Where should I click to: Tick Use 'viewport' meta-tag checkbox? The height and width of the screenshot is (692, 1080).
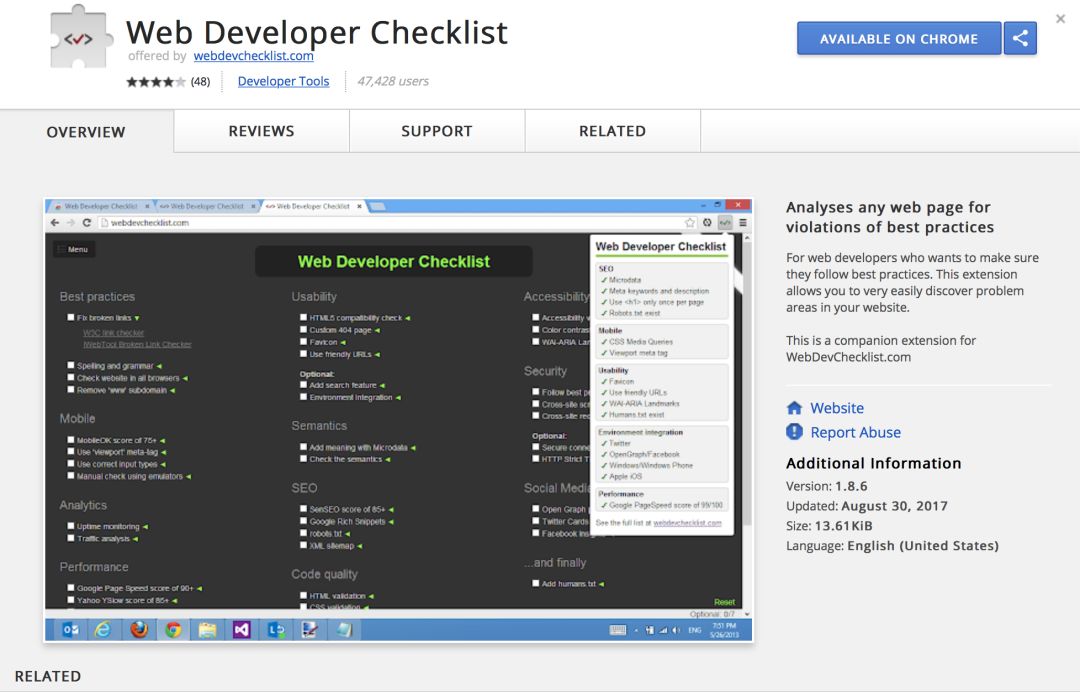(70, 452)
